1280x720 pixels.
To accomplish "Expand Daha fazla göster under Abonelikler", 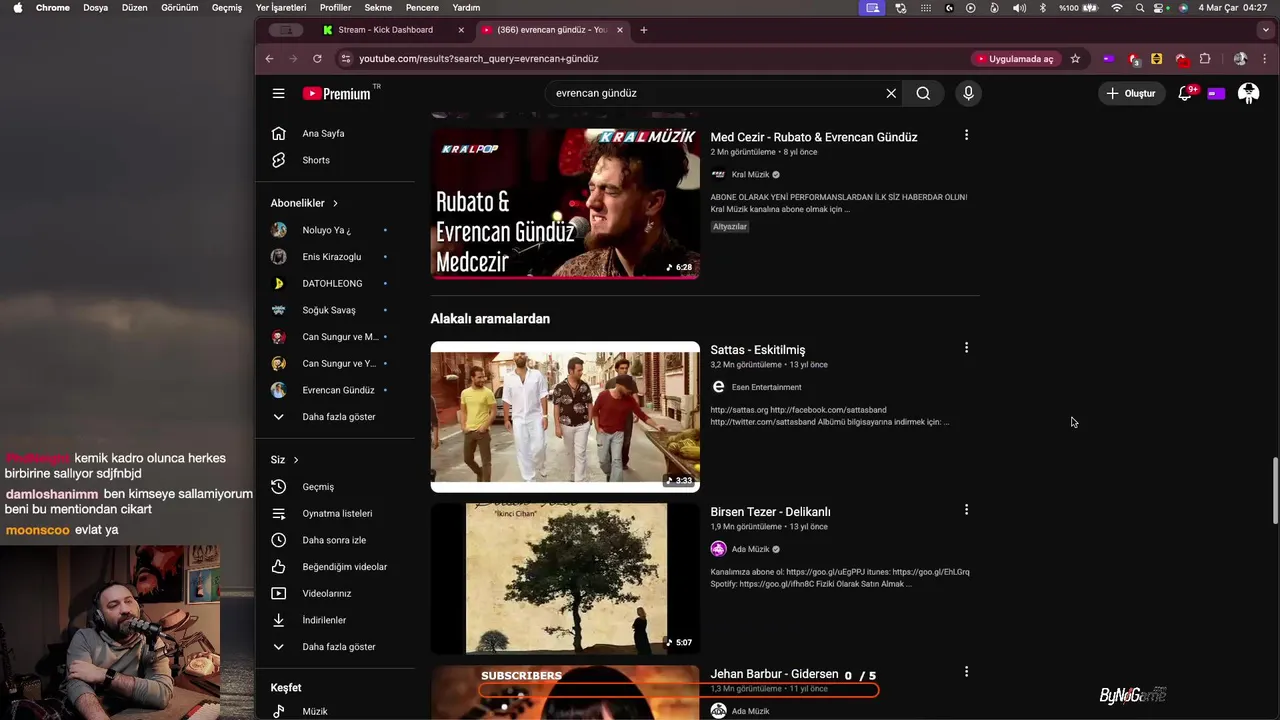I will (340, 416).
